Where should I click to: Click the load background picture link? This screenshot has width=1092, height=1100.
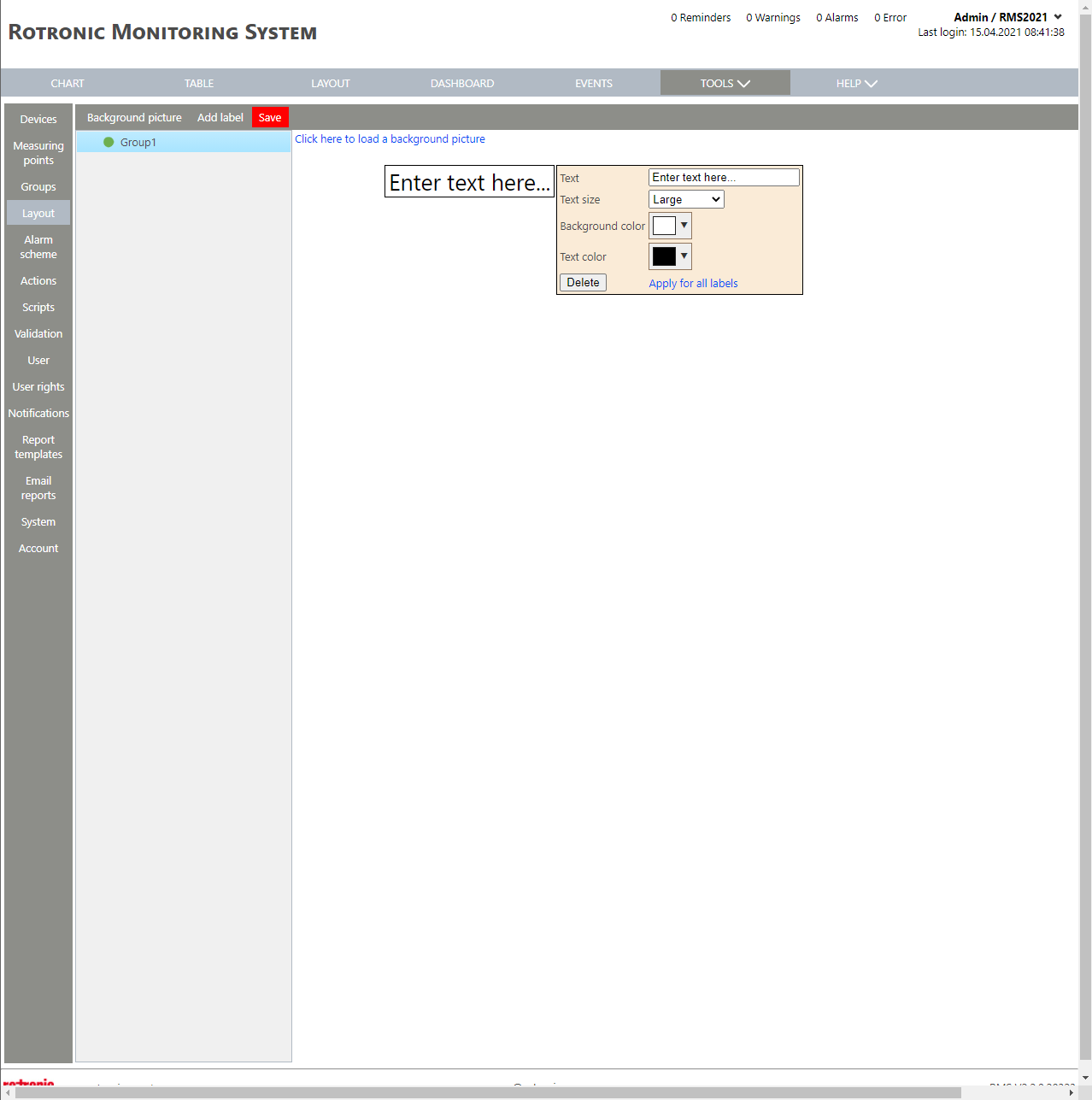pos(390,138)
